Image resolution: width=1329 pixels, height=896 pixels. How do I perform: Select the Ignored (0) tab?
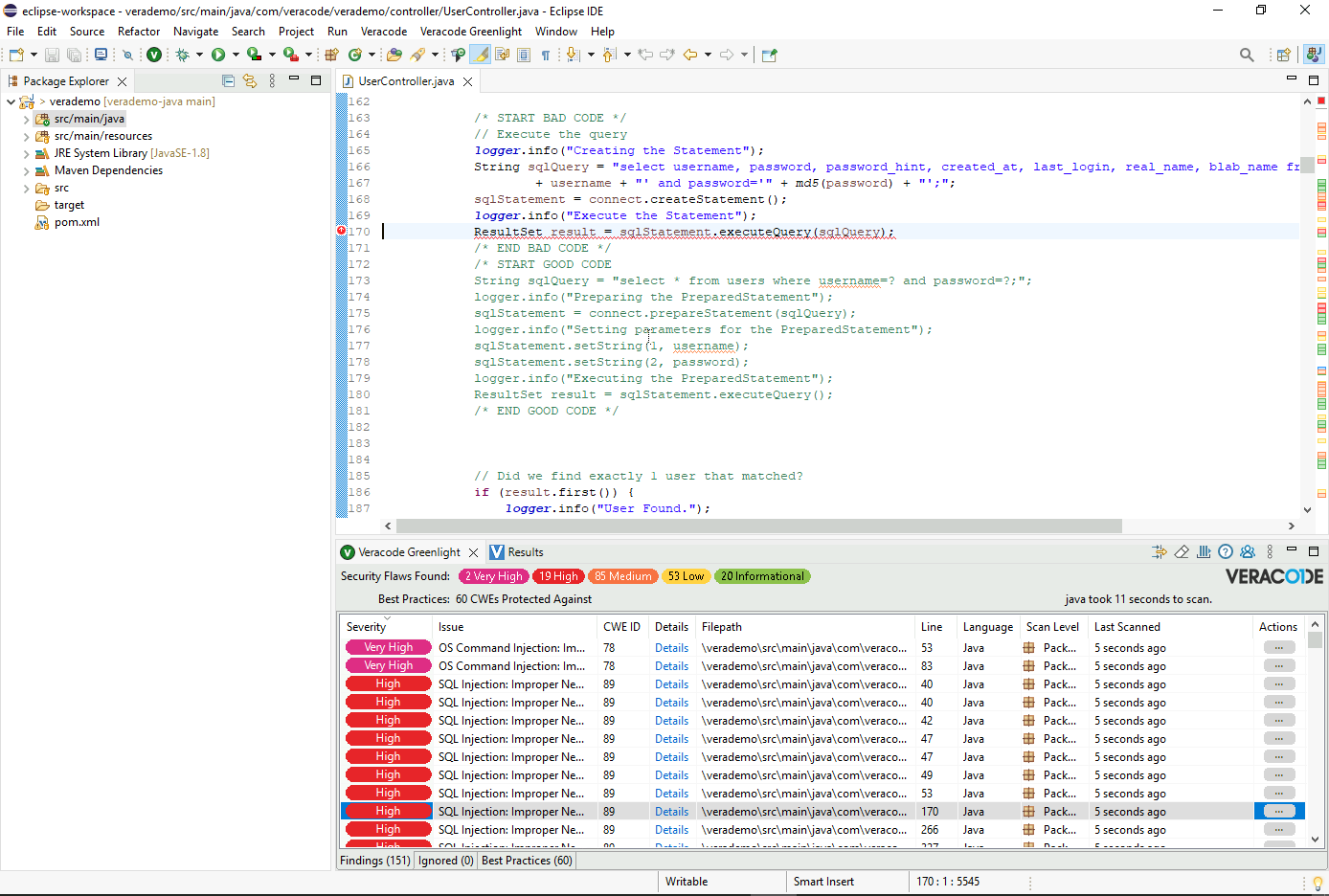pyautogui.click(x=446, y=861)
